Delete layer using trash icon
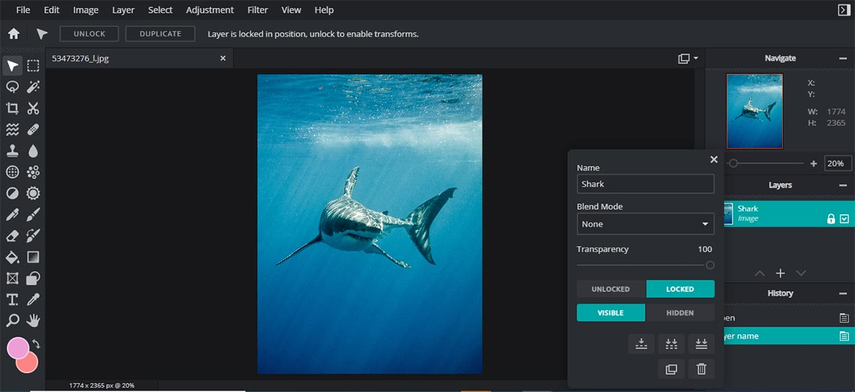 click(701, 369)
